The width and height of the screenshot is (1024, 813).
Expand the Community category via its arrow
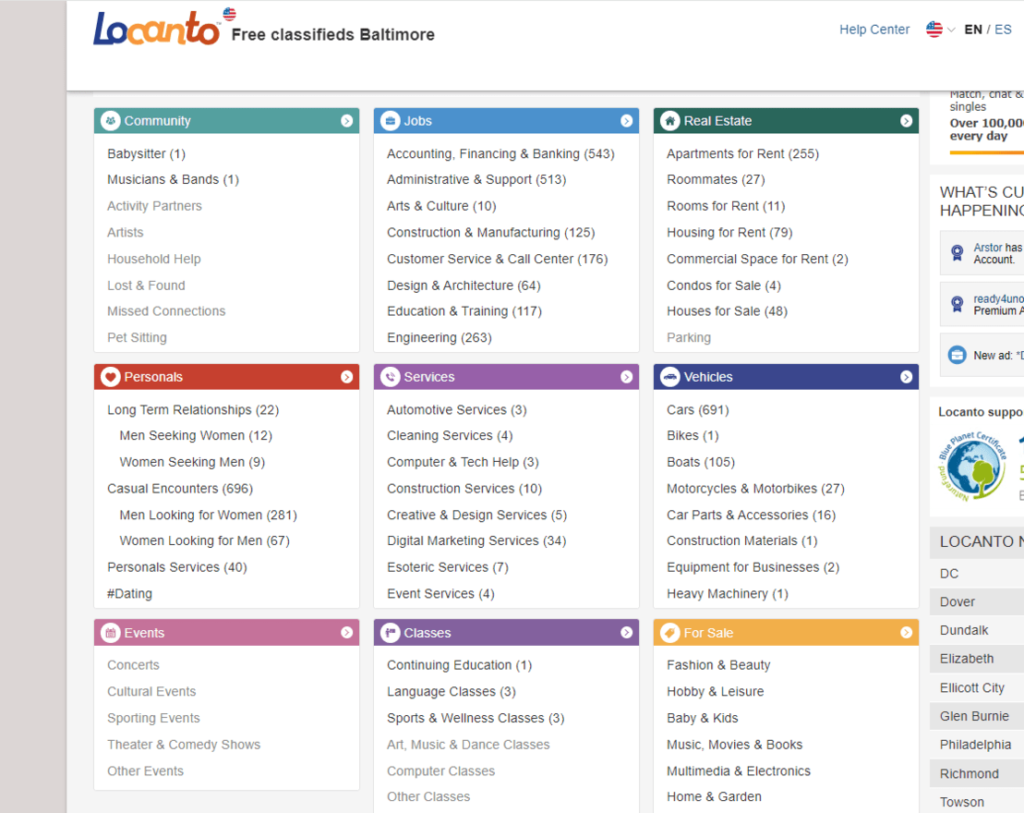point(347,120)
